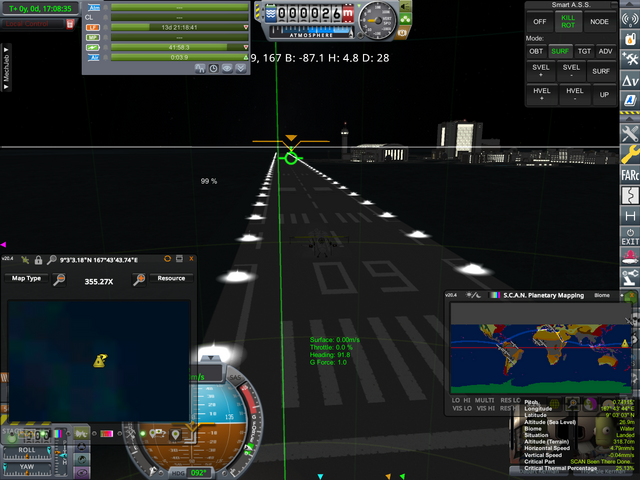Open the Biome tab in S.C.A.N. Planetary Mapping
The height and width of the screenshot is (480, 640).
click(602, 296)
